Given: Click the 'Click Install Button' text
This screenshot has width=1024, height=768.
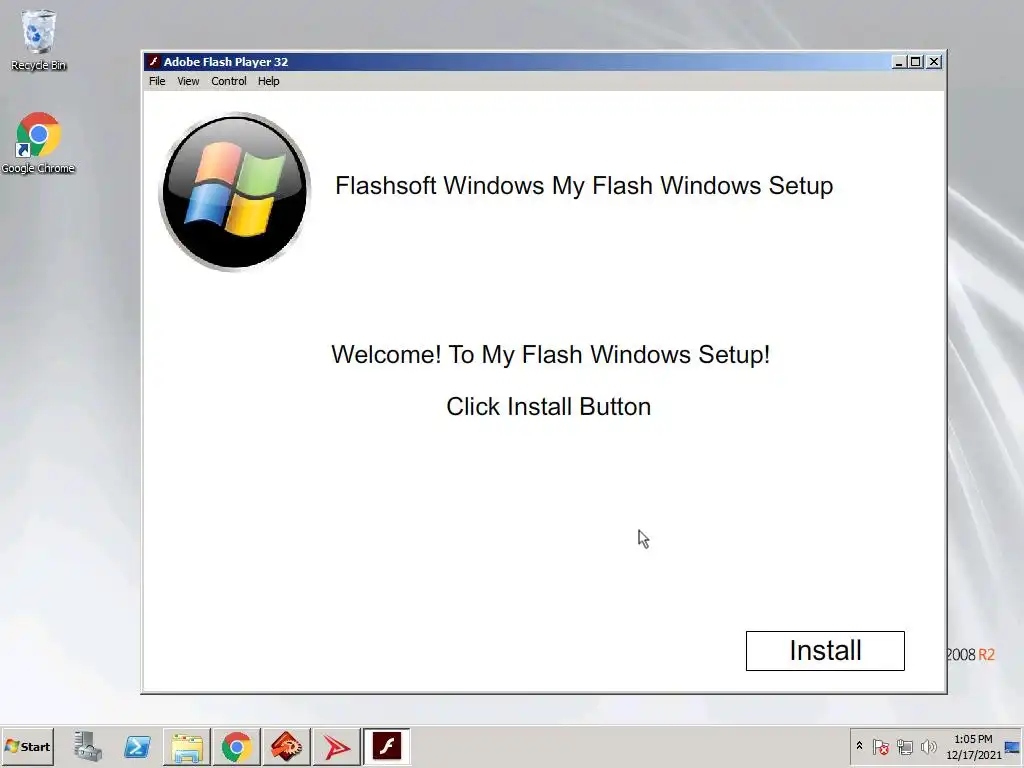Looking at the screenshot, I should point(549,406).
